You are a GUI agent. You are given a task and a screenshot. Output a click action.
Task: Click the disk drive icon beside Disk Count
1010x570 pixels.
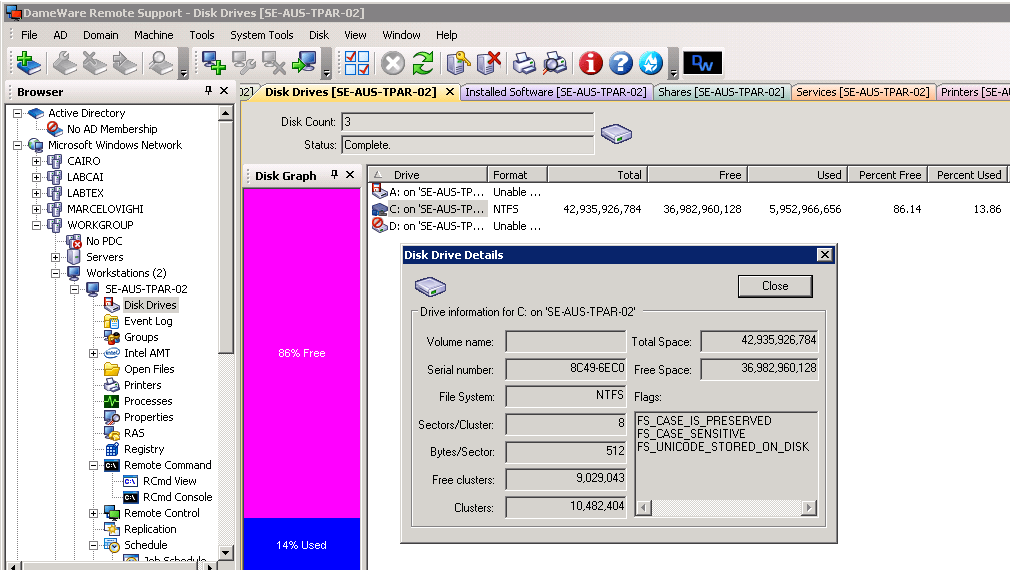pos(616,133)
